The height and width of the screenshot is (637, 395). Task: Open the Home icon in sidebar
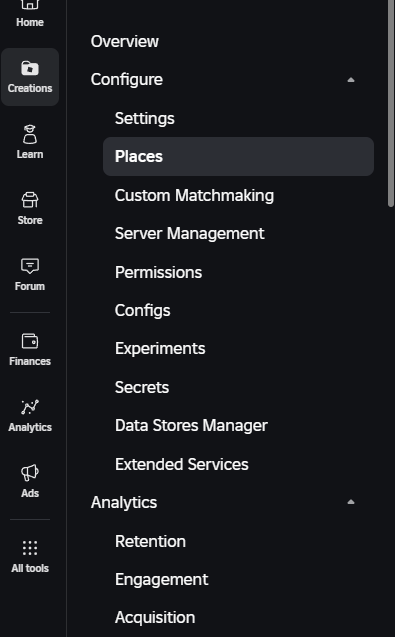click(30, 5)
